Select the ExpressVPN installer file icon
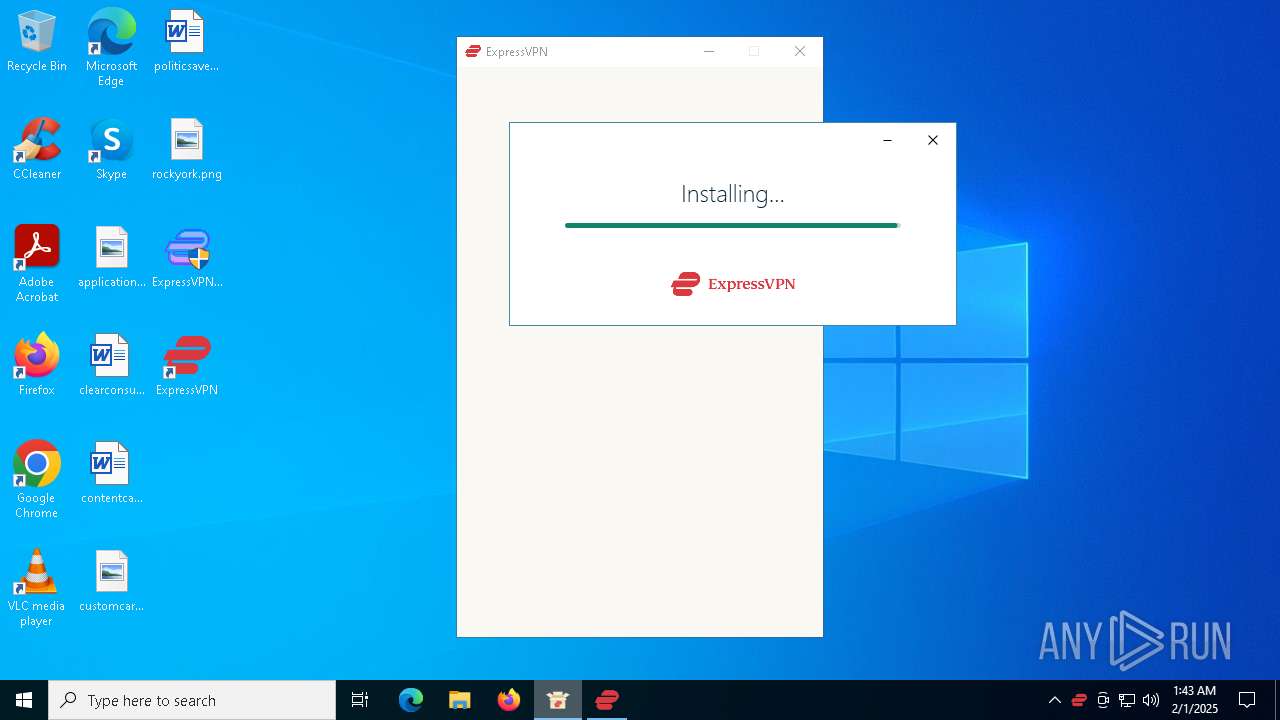The image size is (1280, 720). pyautogui.click(x=186, y=257)
